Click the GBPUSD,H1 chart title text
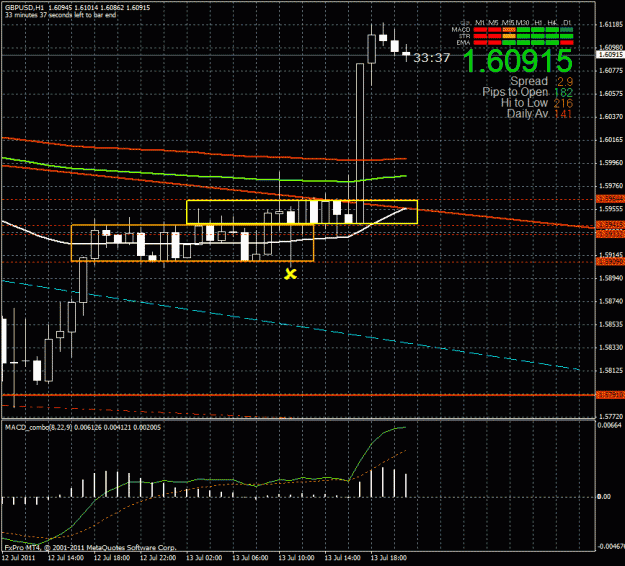 click(24, 8)
